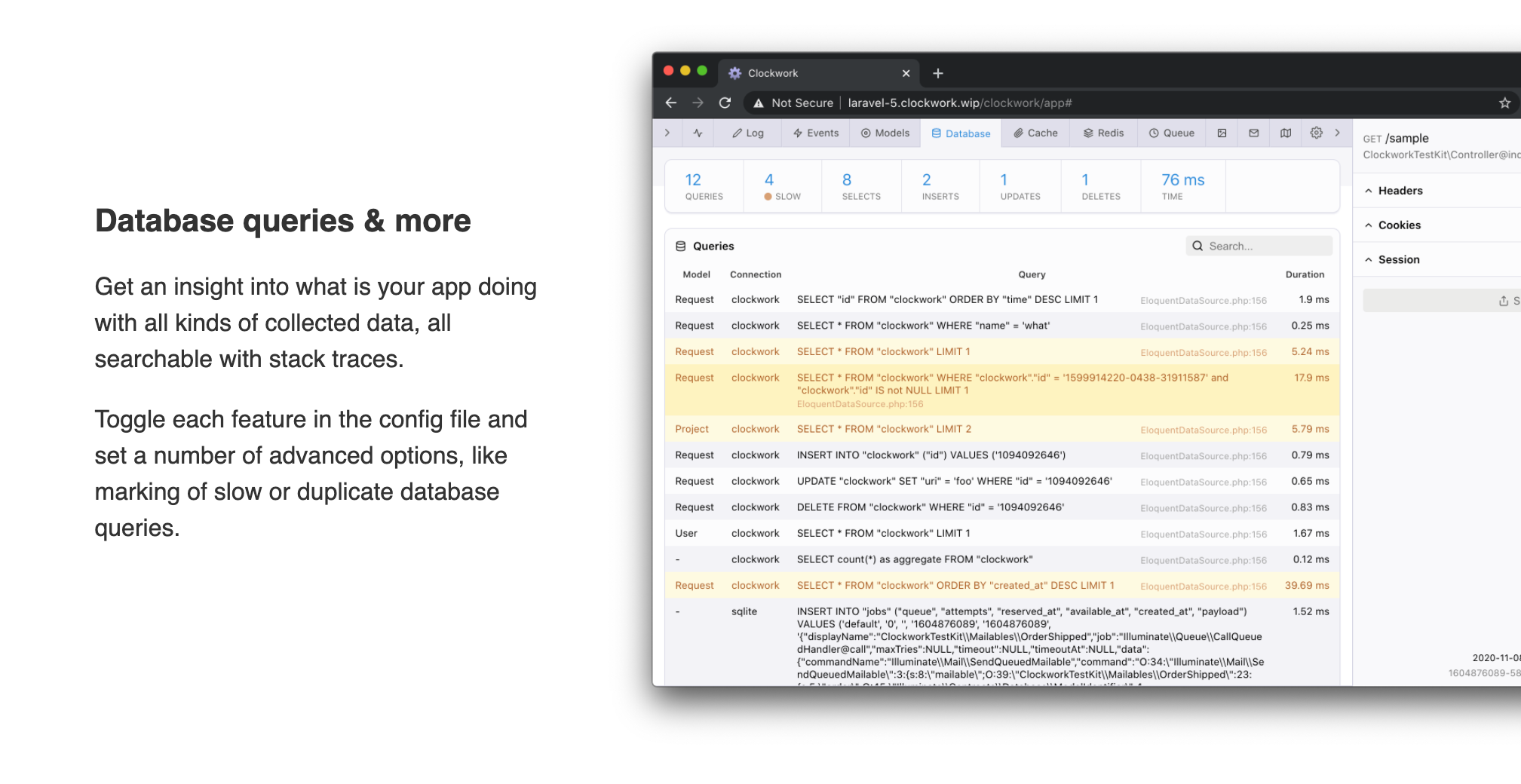Click the search magnifier icon in Queries
Screen dimensions: 1521x784
tap(1197, 246)
